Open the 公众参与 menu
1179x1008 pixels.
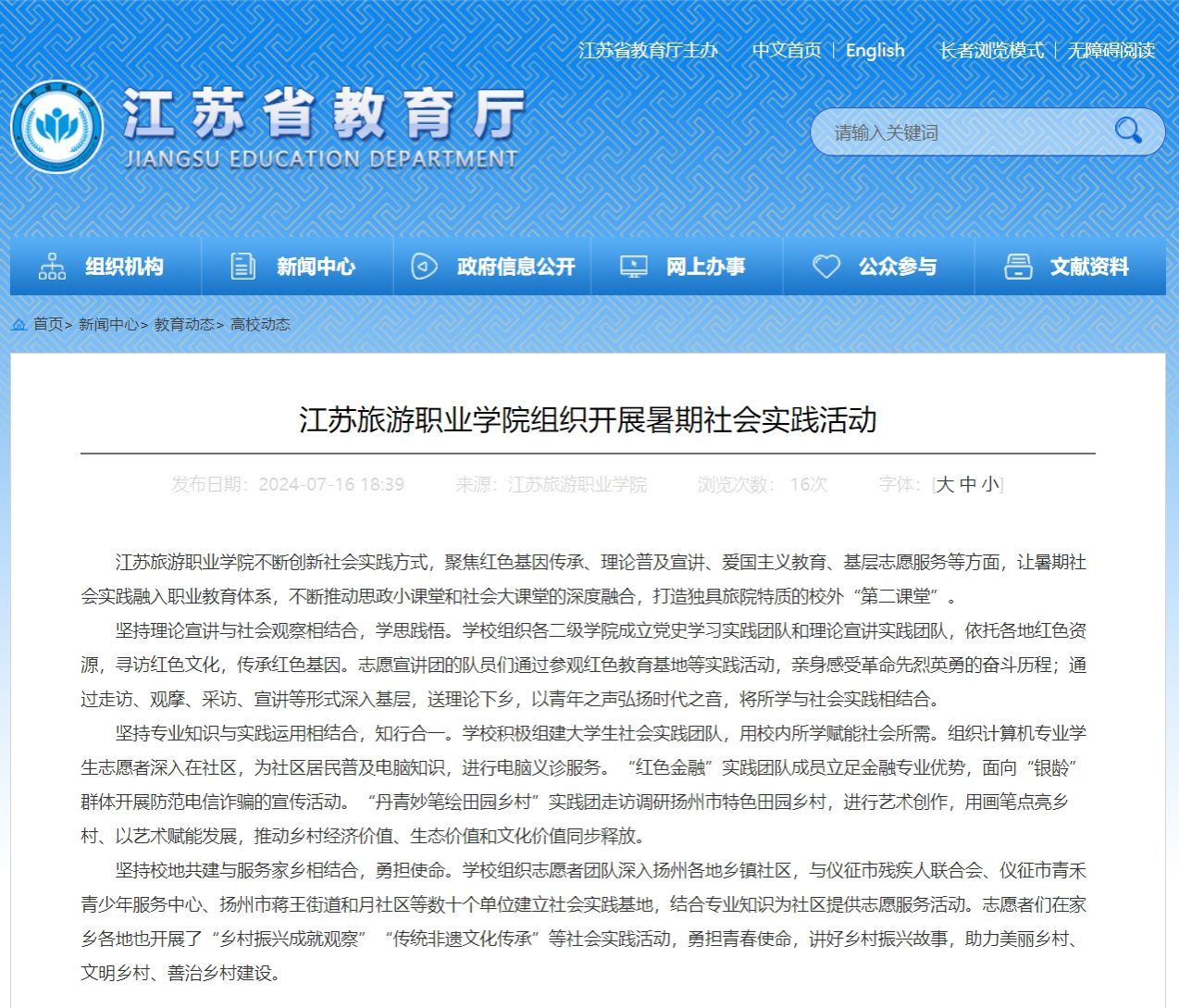click(x=879, y=267)
